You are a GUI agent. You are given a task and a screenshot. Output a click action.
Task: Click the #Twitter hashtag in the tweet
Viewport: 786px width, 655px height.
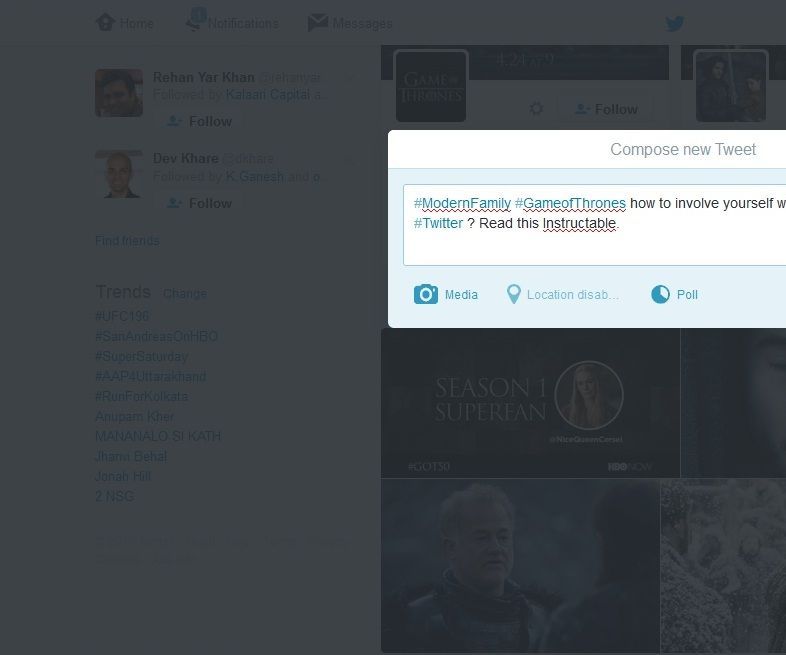tap(438, 224)
